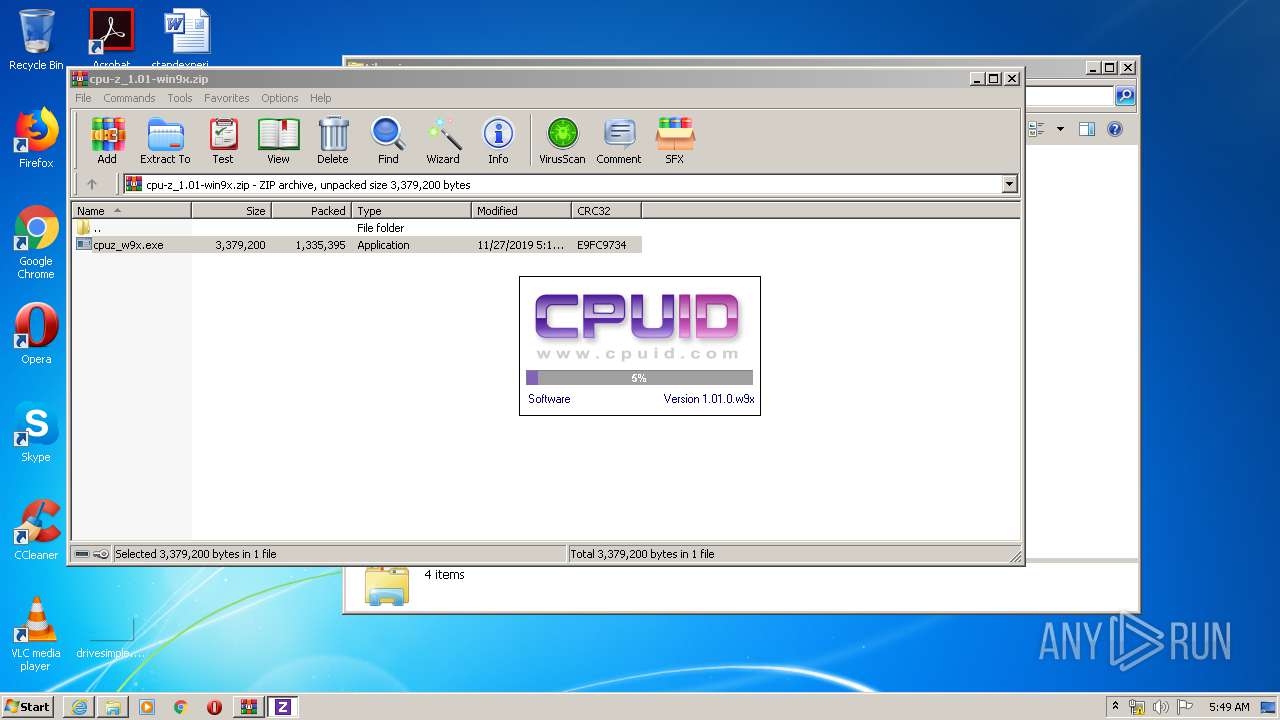Viewport: 1280px width, 720px height.
Task: Click the 5:49 AM system clock
Action: coord(1229,707)
